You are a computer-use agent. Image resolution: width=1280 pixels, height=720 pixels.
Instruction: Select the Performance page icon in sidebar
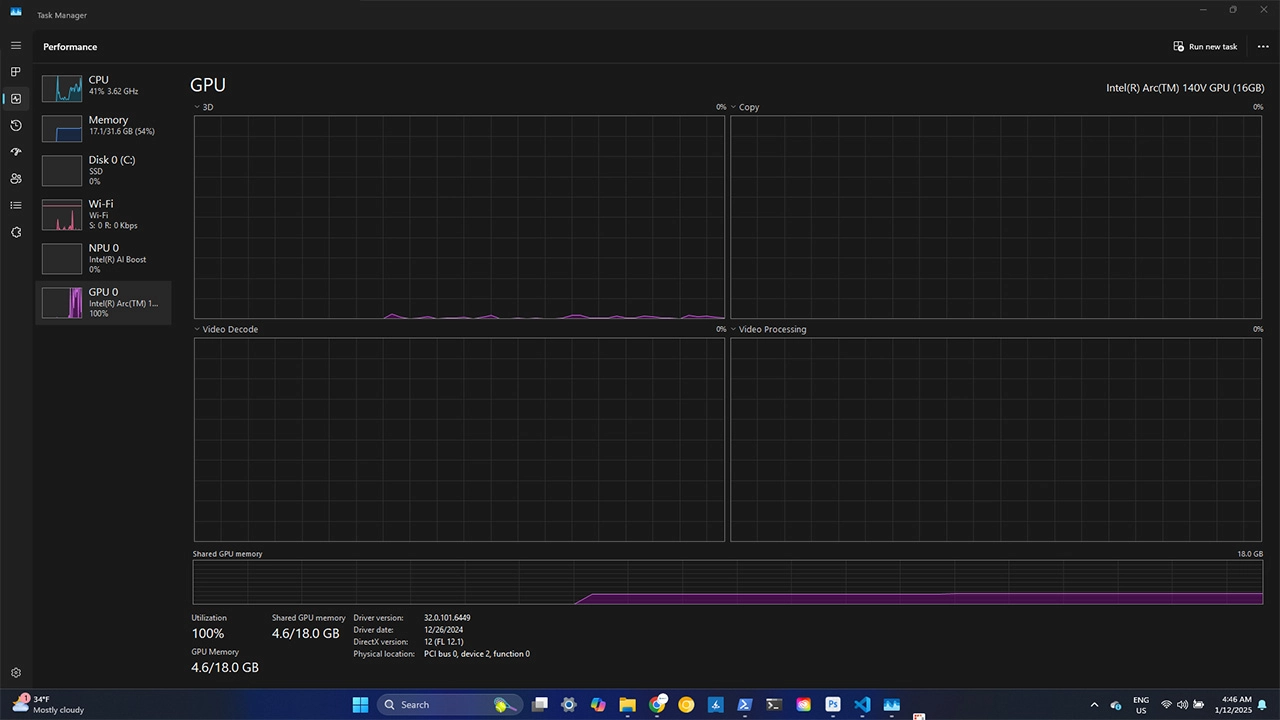point(15,99)
